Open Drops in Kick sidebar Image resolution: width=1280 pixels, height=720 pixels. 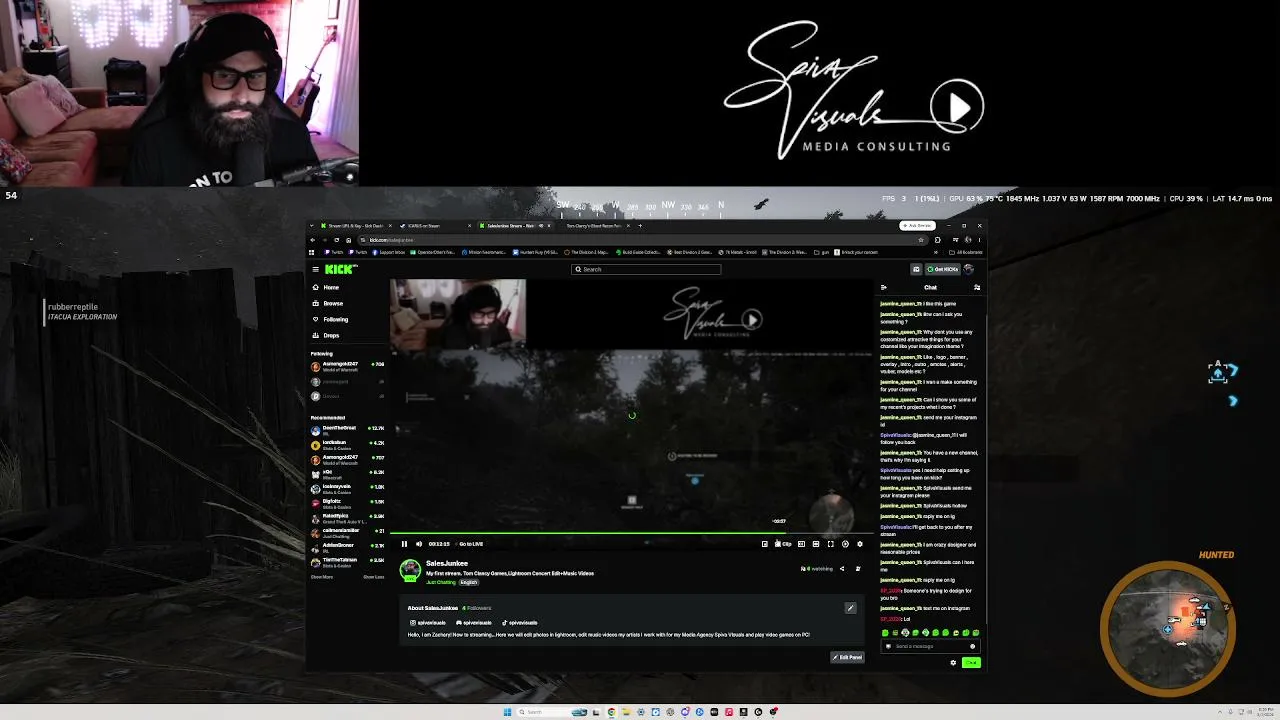click(x=331, y=335)
